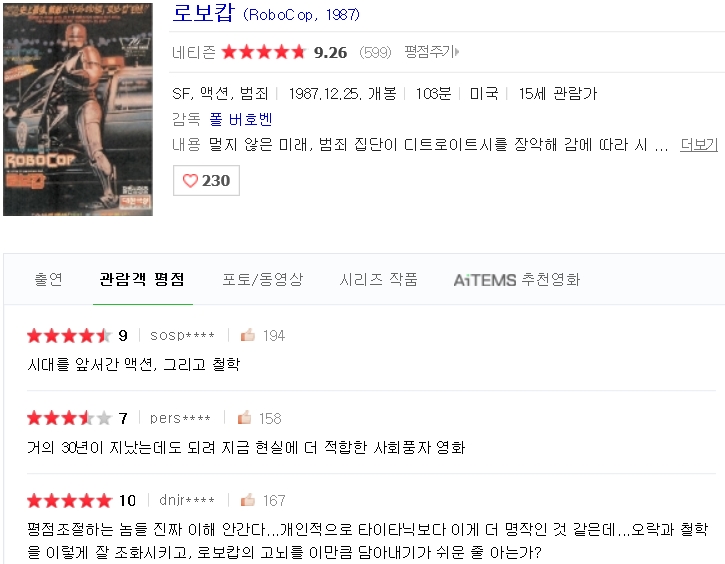Open the 포토/동영상 tab
725x564 pixels.
[263, 279]
